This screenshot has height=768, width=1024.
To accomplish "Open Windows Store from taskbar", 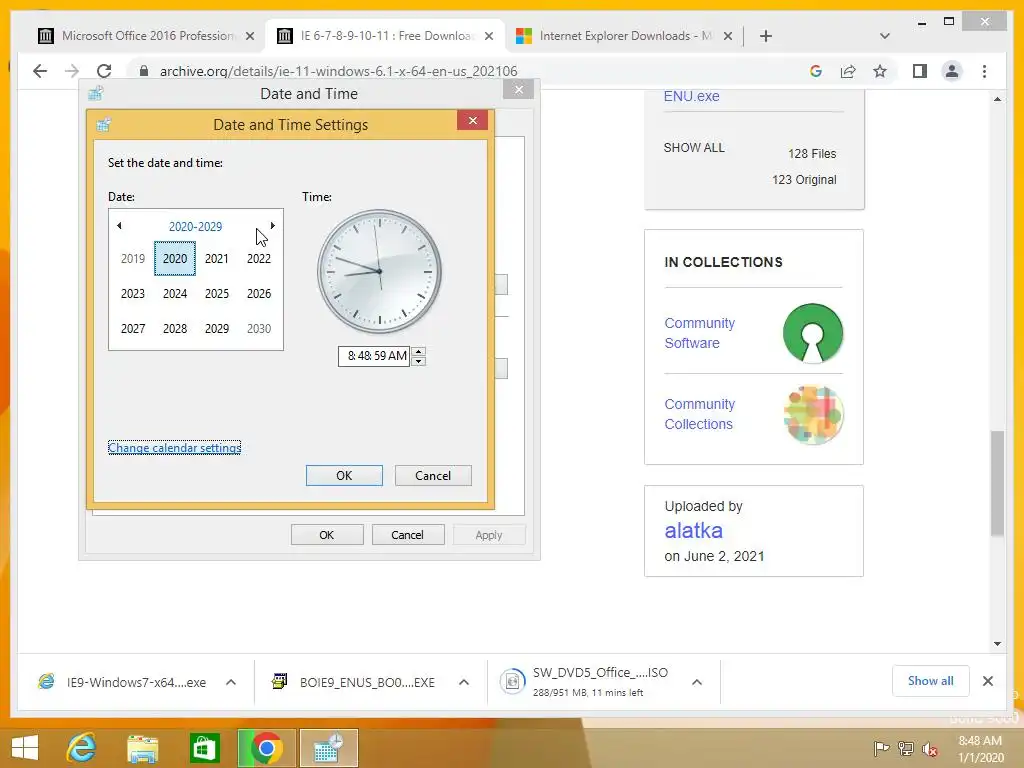I will coord(204,748).
